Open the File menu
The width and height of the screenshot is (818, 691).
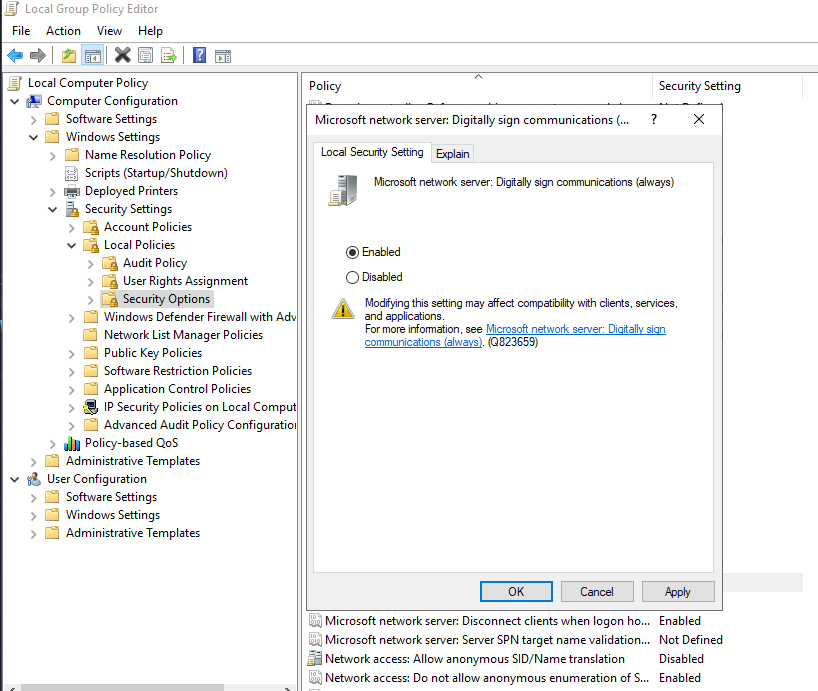21,31
